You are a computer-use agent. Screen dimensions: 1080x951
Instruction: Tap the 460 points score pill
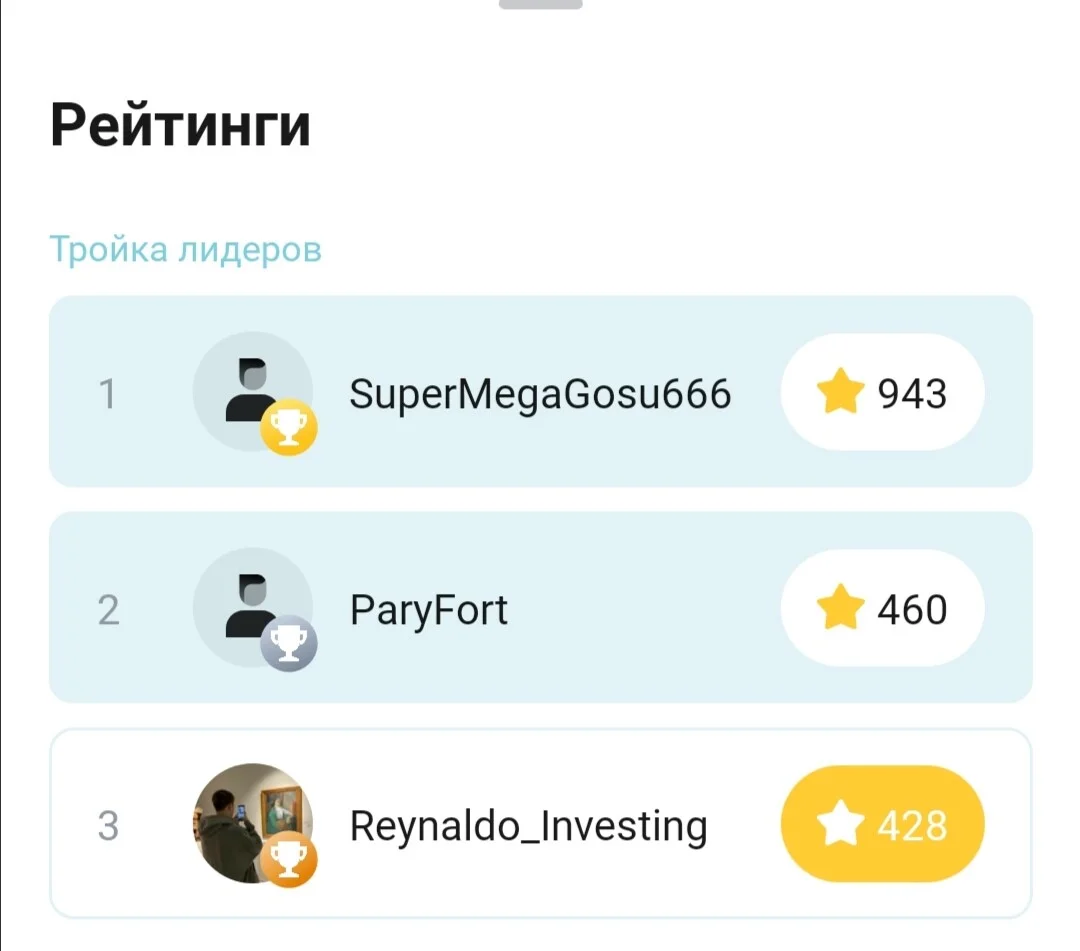(882, 608)
